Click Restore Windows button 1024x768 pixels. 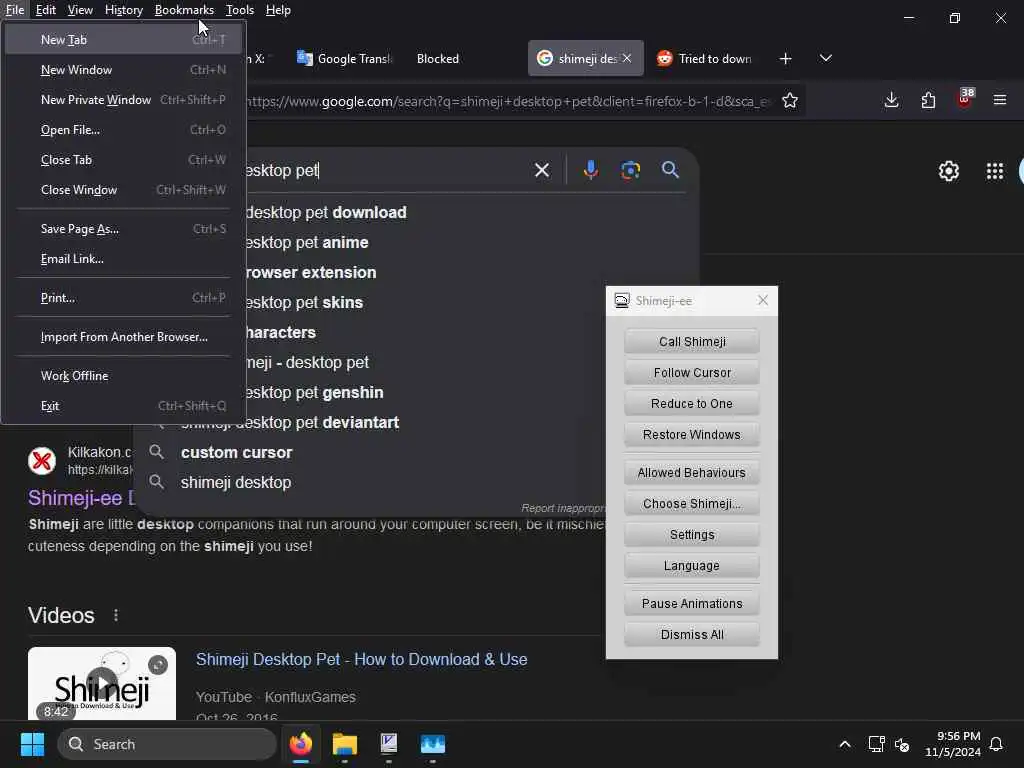coord(692,435)
